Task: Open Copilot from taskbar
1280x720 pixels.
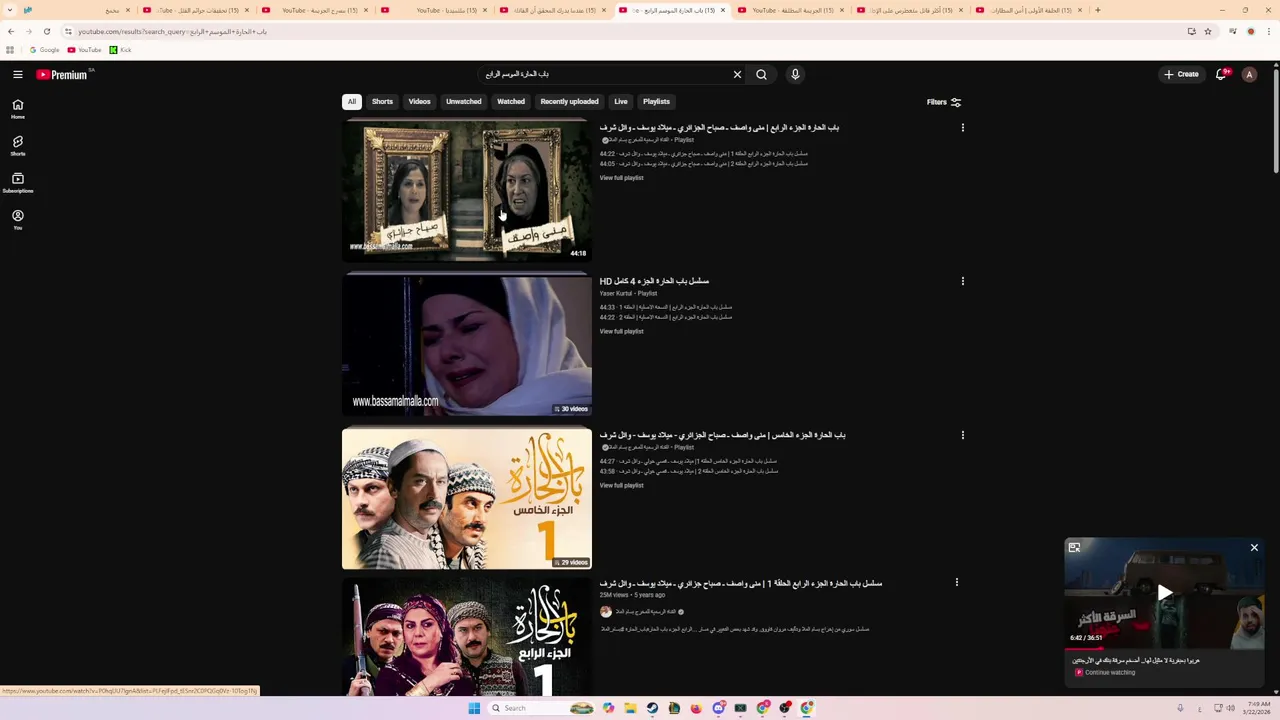Action: pos(608,708)
